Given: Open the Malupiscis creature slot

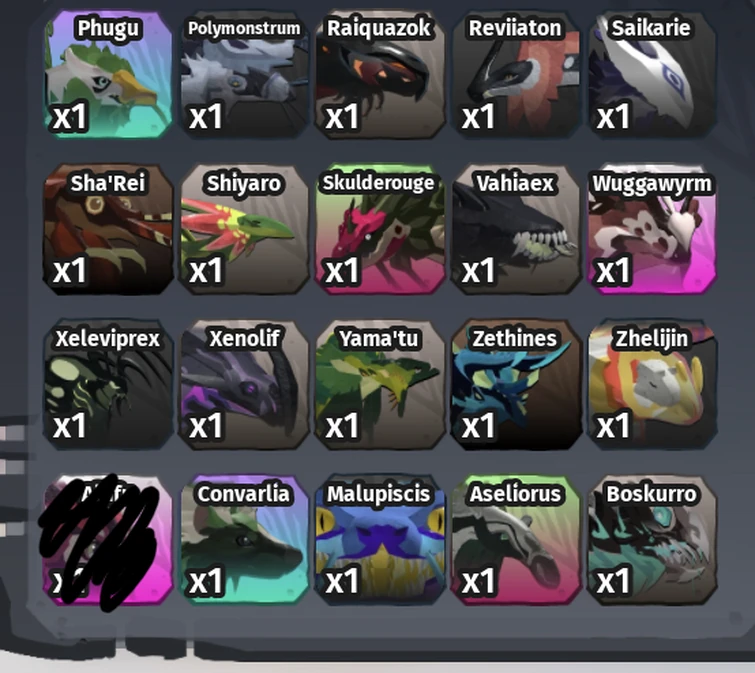Looking at the screenshot, I should point(380,540).
